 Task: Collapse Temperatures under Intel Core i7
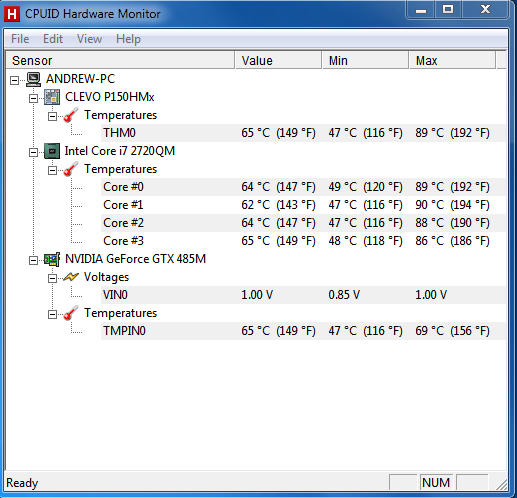tap(52, 170)
